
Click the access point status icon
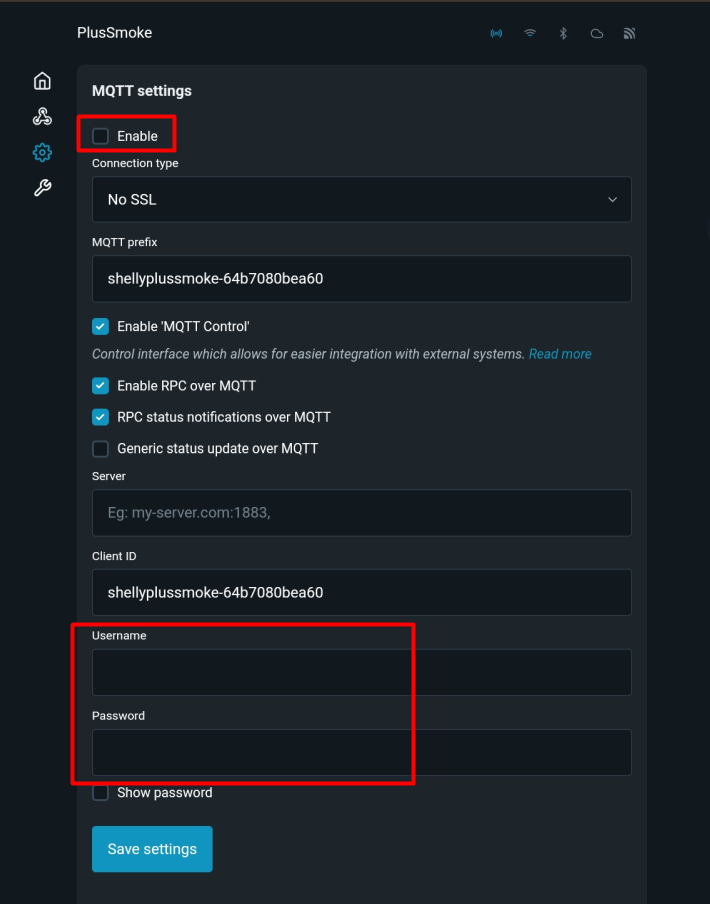[496, 33]
